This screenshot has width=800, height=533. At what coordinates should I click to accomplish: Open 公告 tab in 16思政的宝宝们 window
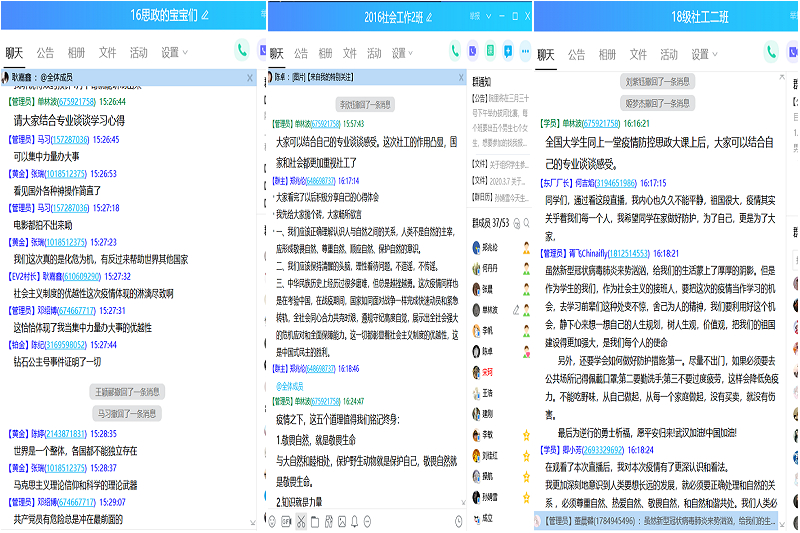(x=45, y=53)
